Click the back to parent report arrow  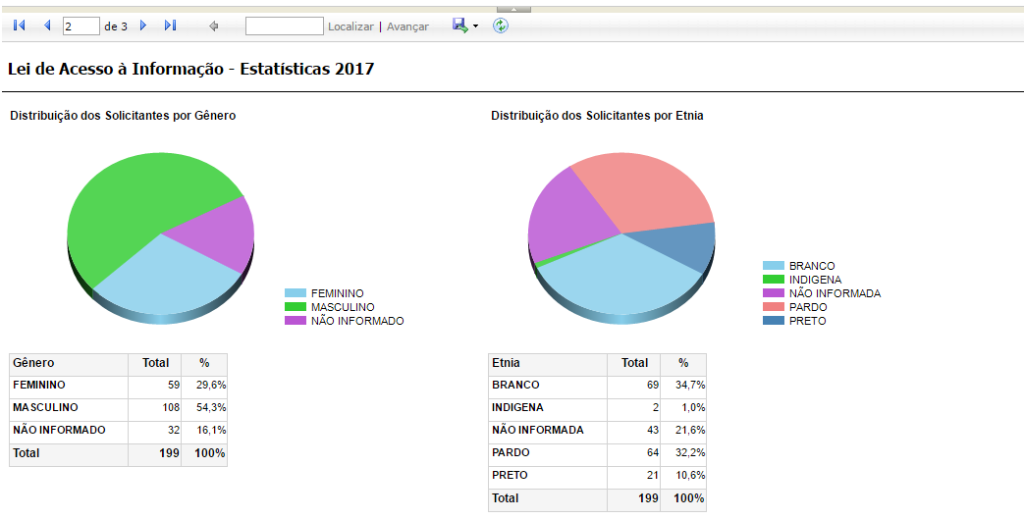tap(214, 26)
